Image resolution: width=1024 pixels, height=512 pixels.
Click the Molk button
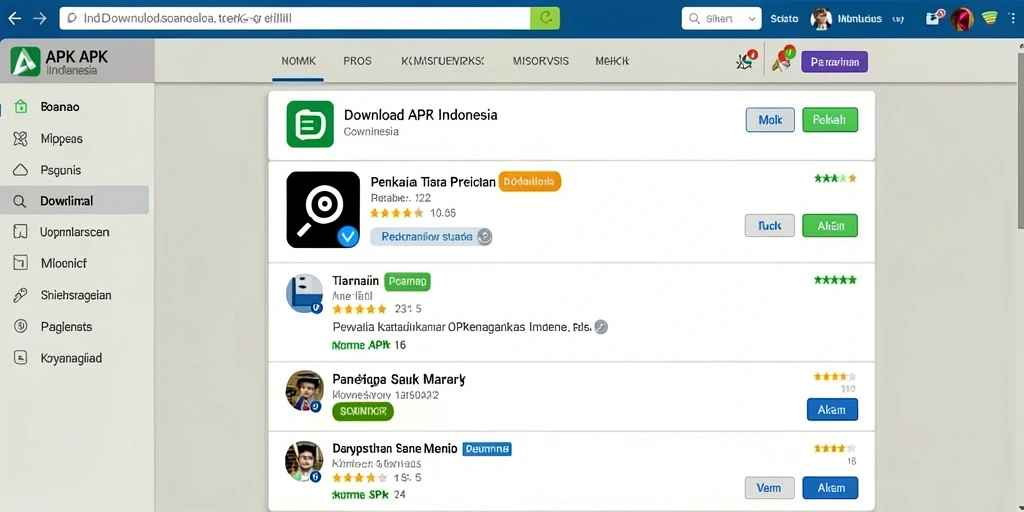click(x=770, y=120)
